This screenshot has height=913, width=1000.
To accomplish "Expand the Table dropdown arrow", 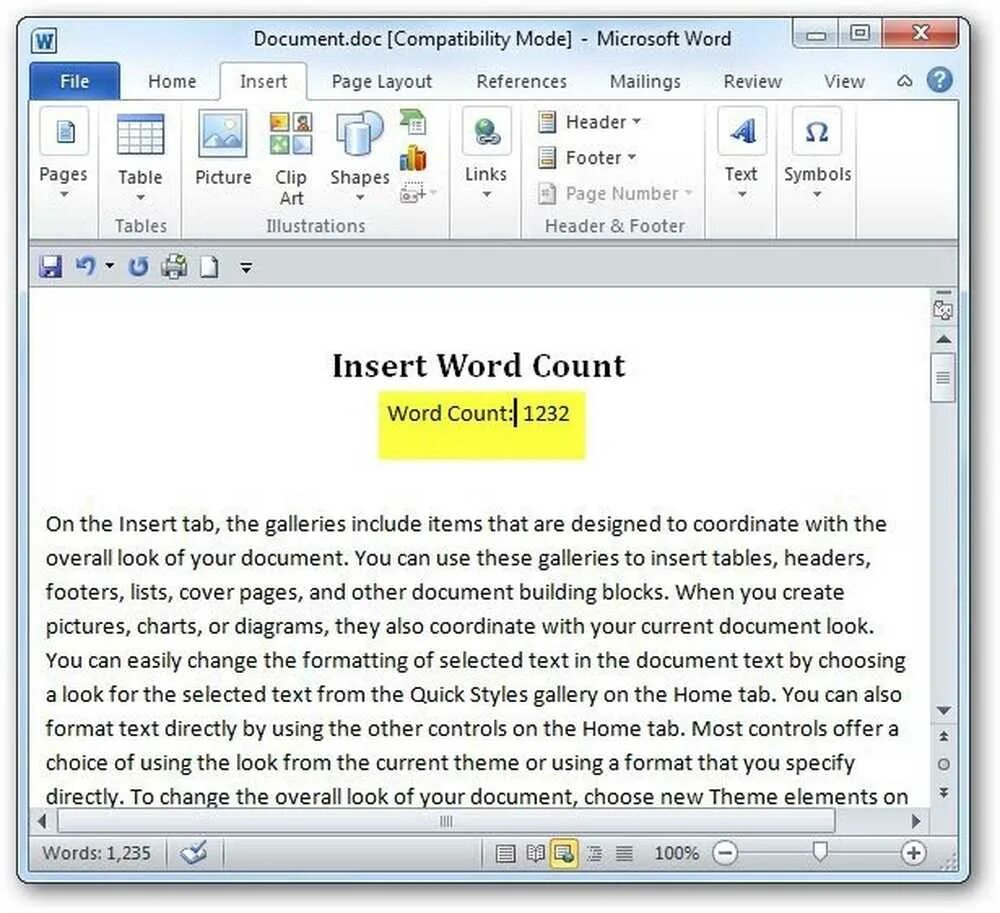I will (140, 198).
